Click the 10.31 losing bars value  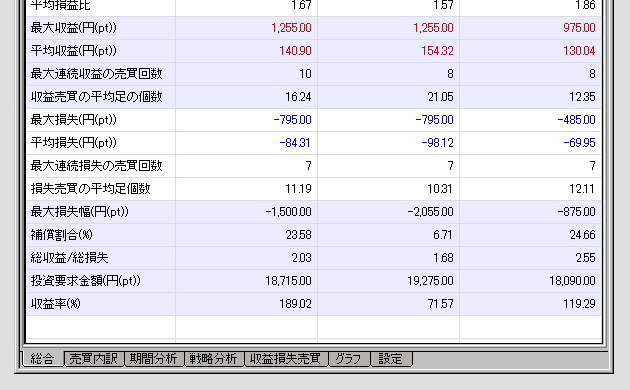click(440, 189)
